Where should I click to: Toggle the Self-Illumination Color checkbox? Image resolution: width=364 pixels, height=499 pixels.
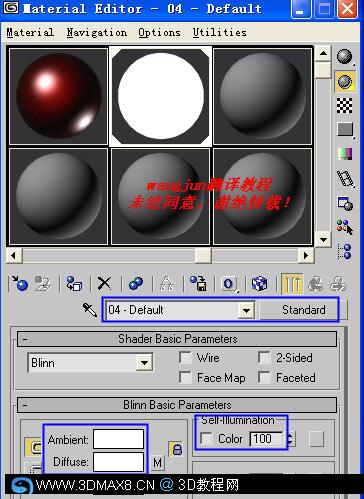207,439
